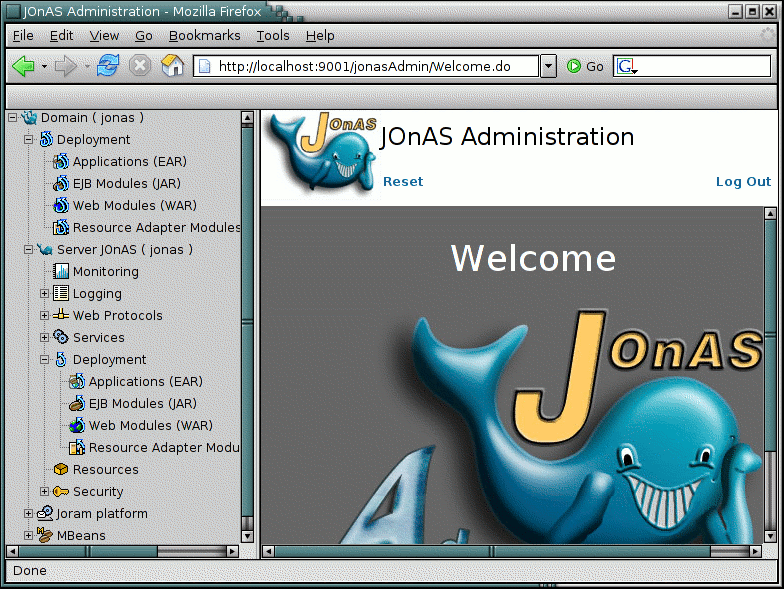Click the green Back arrow button
Screen dimensions: 784x589
tap(23, 66)
